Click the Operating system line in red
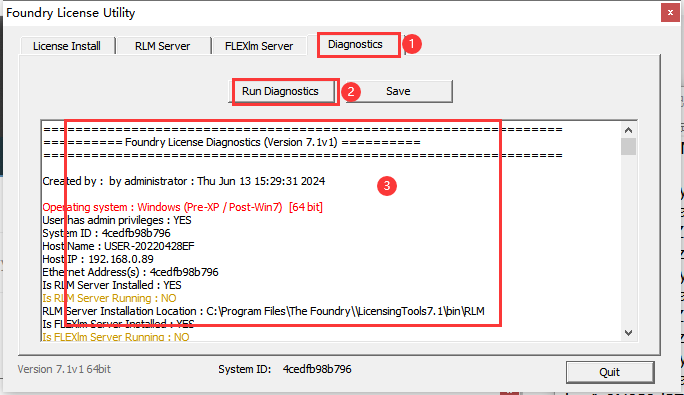 [x=182, y=207]
